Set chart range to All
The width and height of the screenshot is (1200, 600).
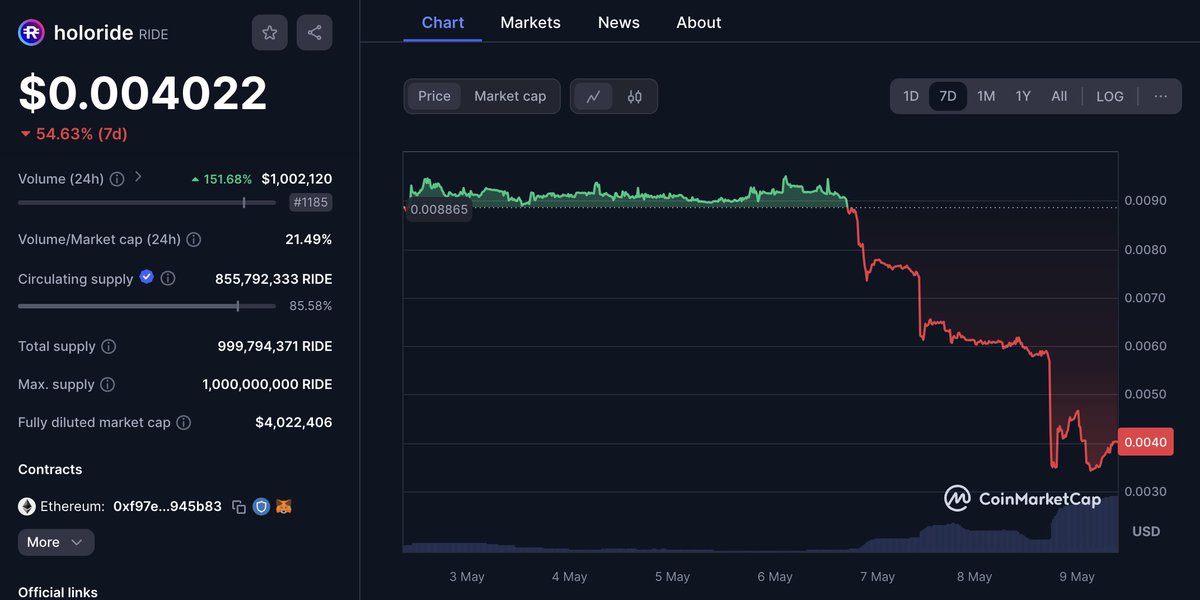1059,96
